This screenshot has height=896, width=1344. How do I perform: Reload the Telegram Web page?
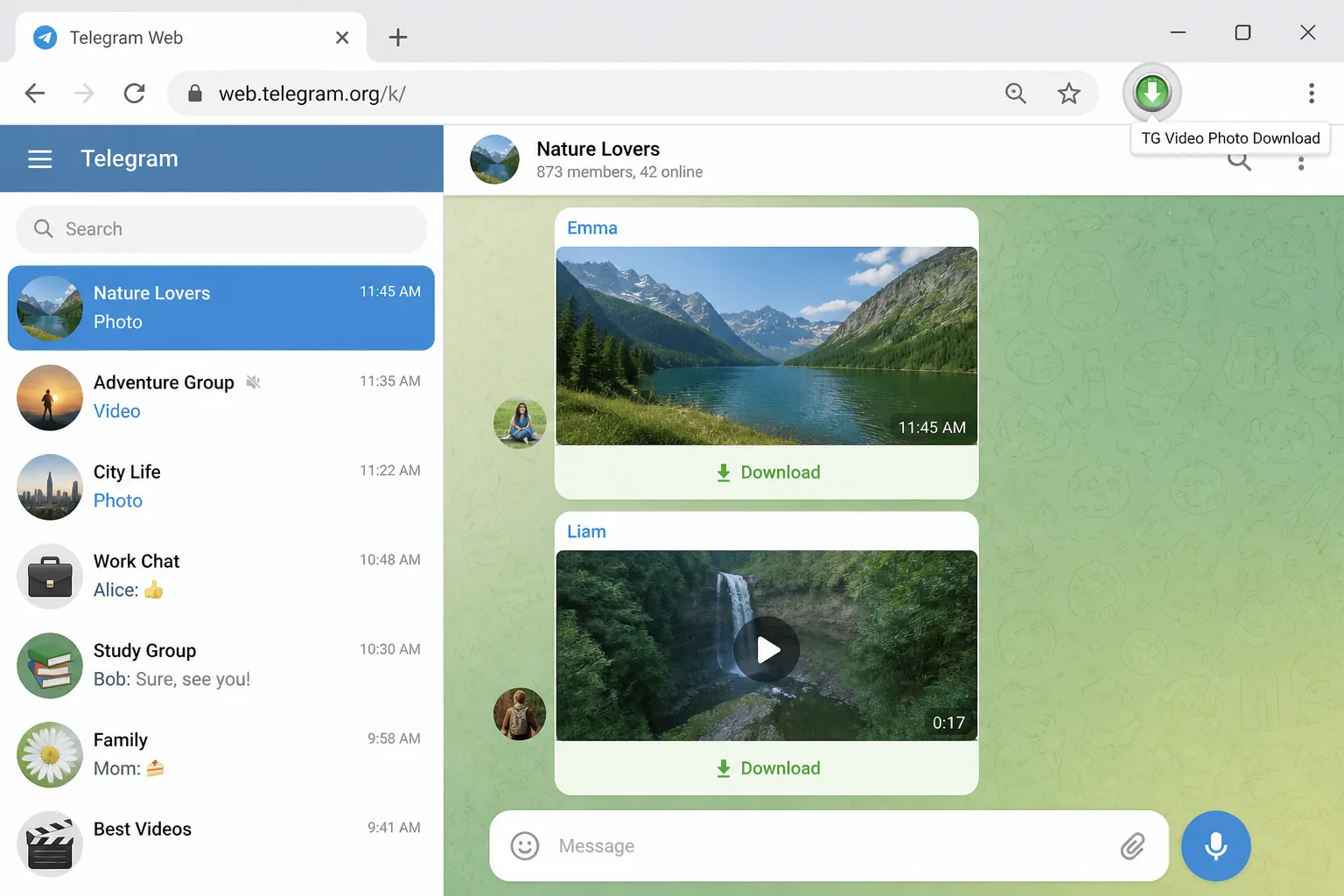click(x=134, y=93)
